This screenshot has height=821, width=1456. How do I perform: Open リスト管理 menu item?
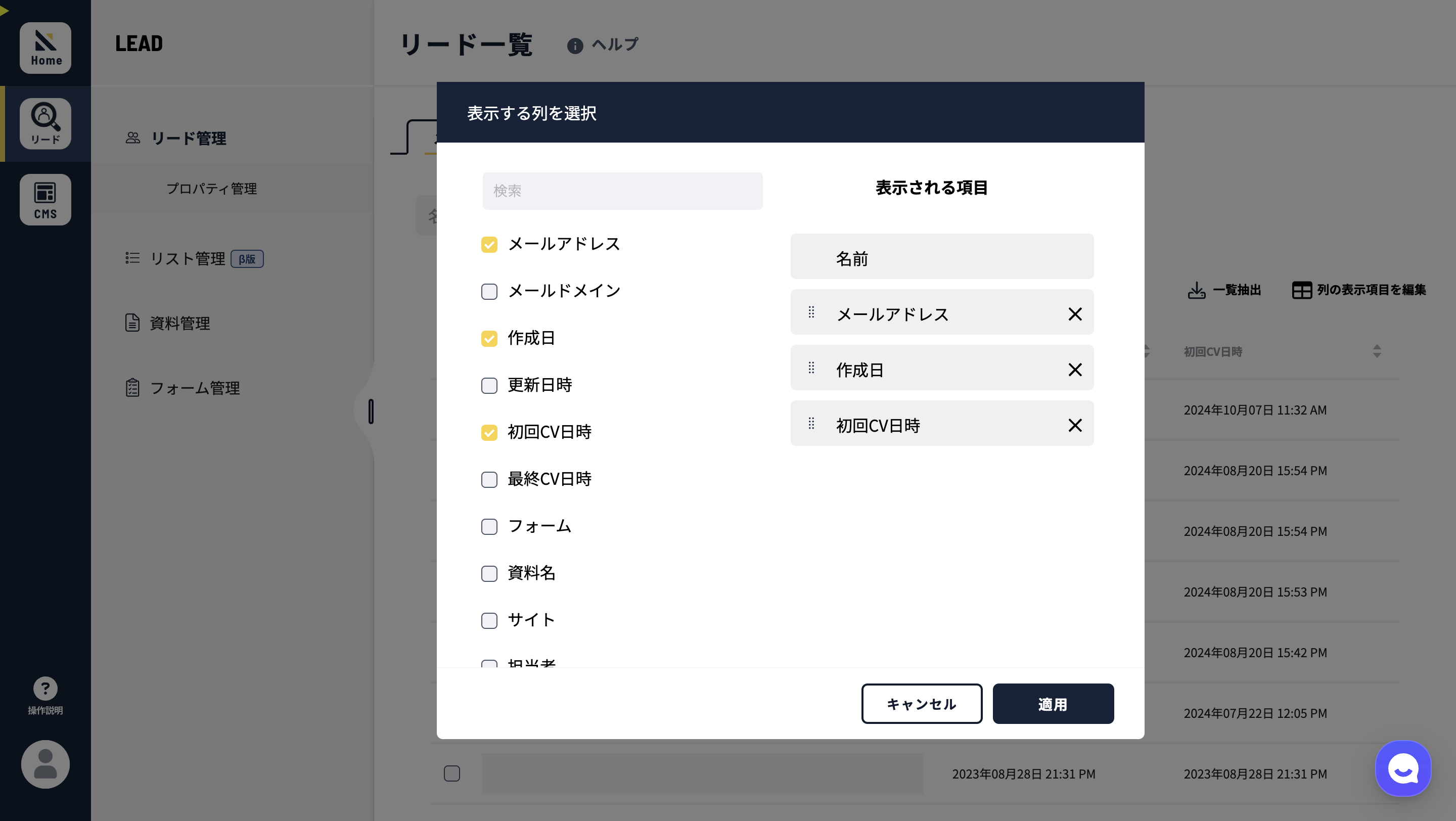(188, 259)
